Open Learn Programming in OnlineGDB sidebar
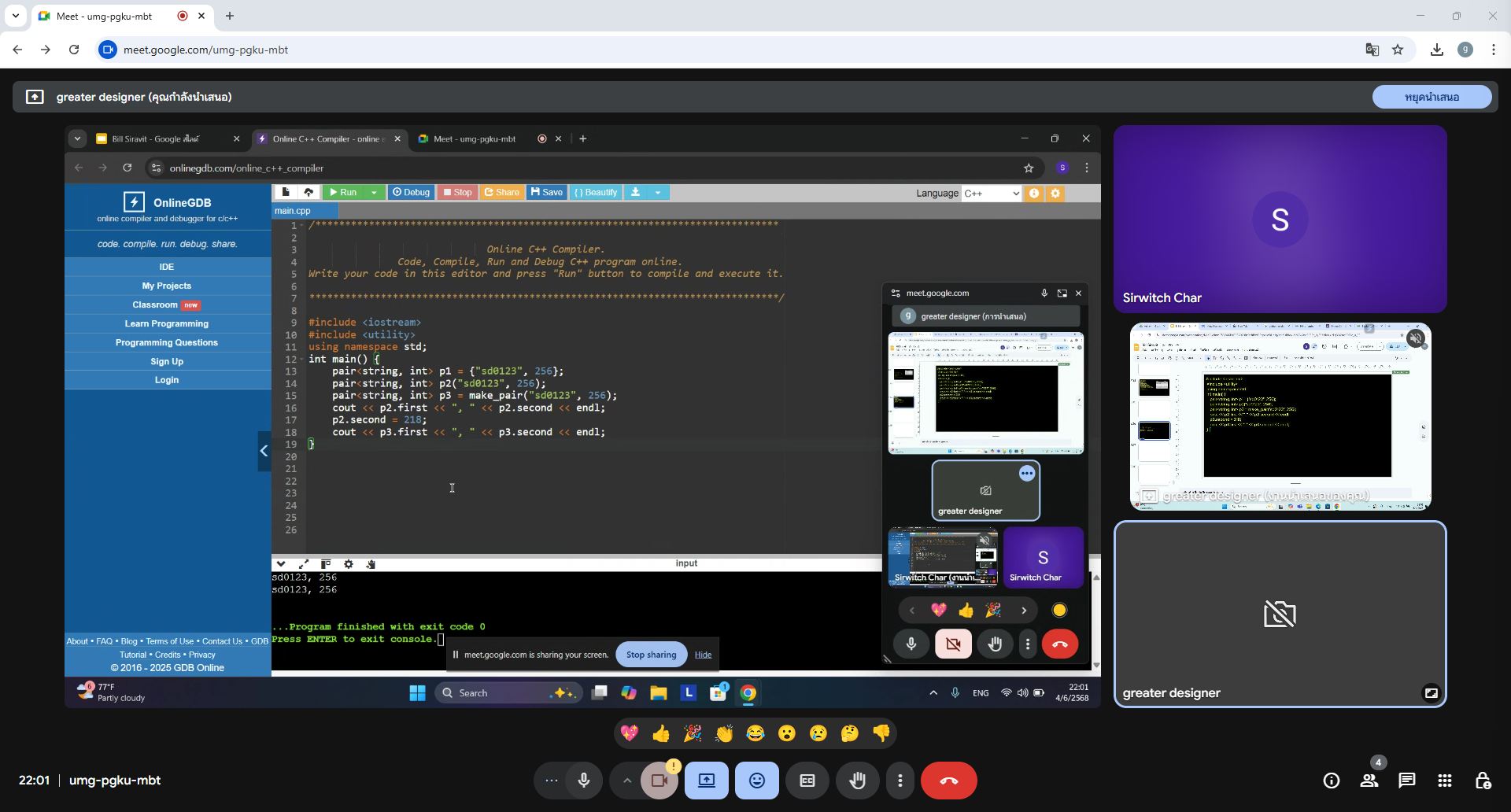The image size is (1511, 812). pyautogui.click(x=167, y=323)
